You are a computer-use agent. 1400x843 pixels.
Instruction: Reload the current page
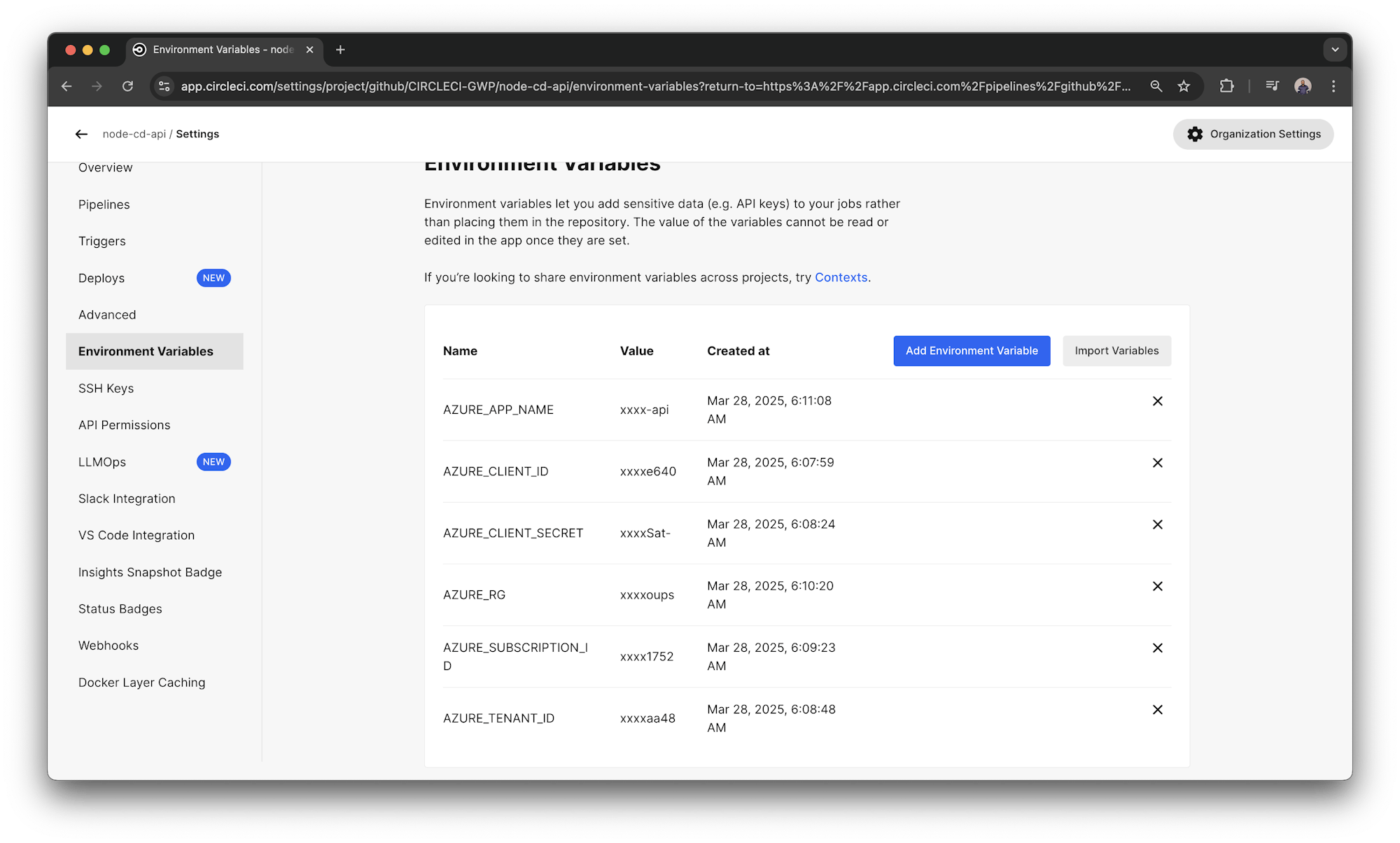point(127,85)
